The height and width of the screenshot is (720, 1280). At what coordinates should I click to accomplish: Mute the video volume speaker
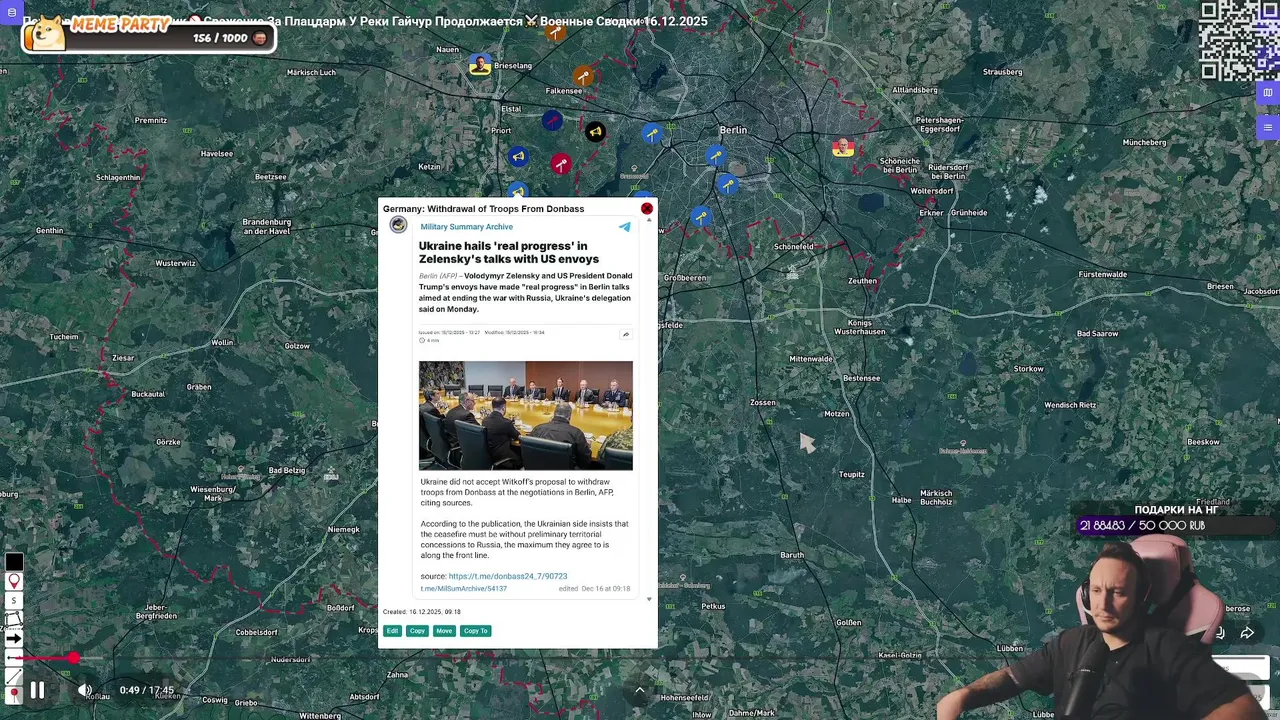(x=85, y=690)
